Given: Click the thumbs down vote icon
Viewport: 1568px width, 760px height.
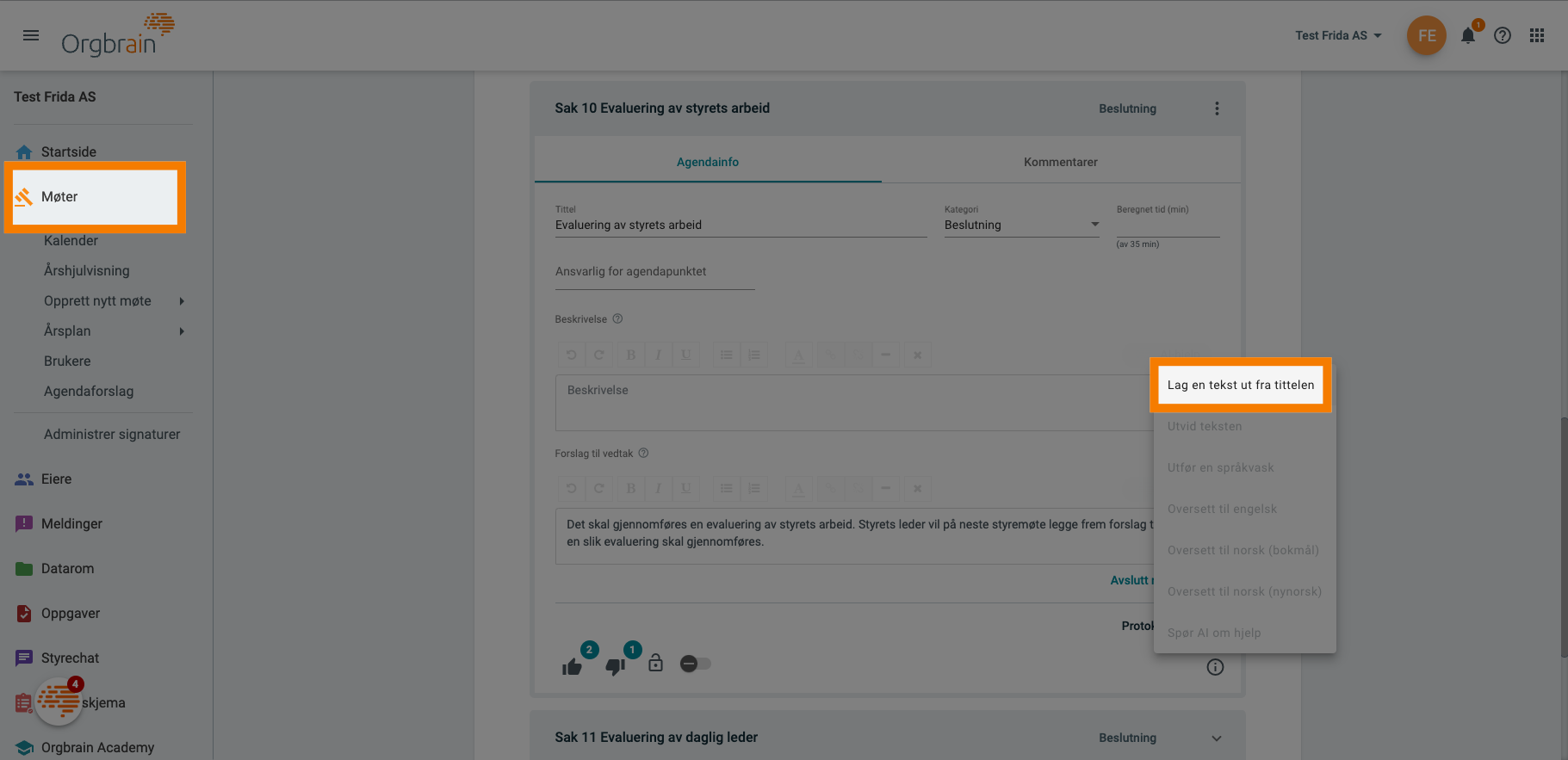Looking at the screenshot, I should (615, 666).
